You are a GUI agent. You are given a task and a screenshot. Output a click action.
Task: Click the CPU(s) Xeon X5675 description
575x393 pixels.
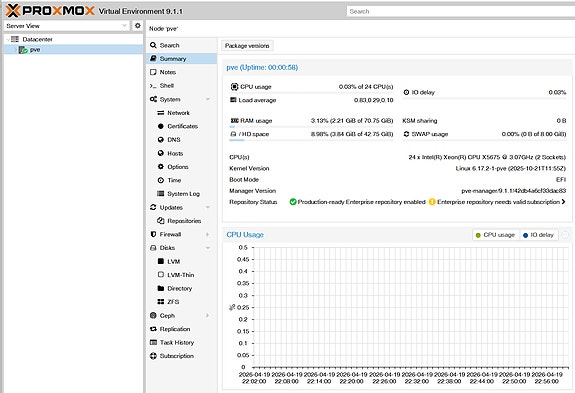pyautogui.click(x=487, y=157)
